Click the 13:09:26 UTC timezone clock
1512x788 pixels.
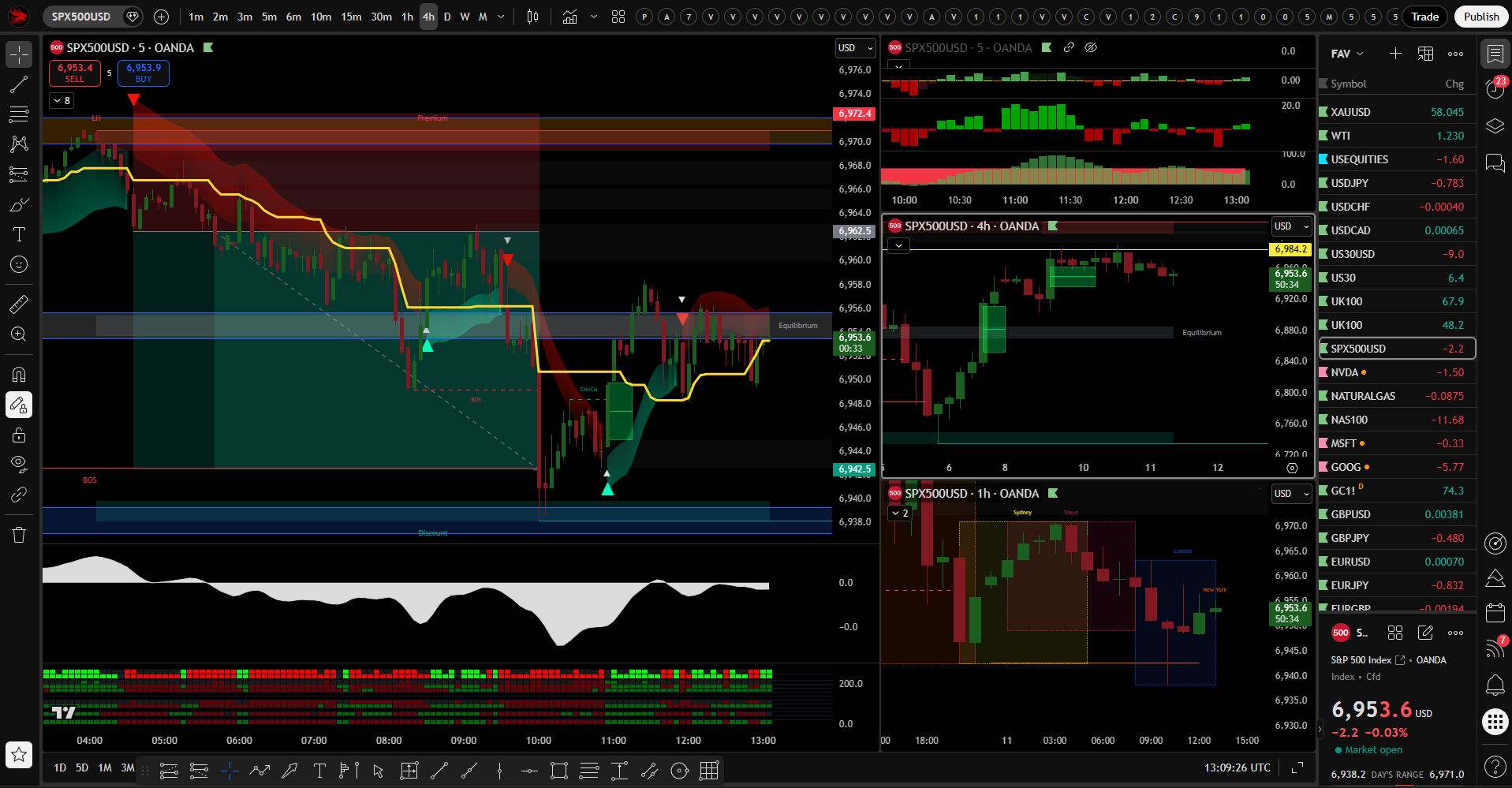(x=1237, y=767)
